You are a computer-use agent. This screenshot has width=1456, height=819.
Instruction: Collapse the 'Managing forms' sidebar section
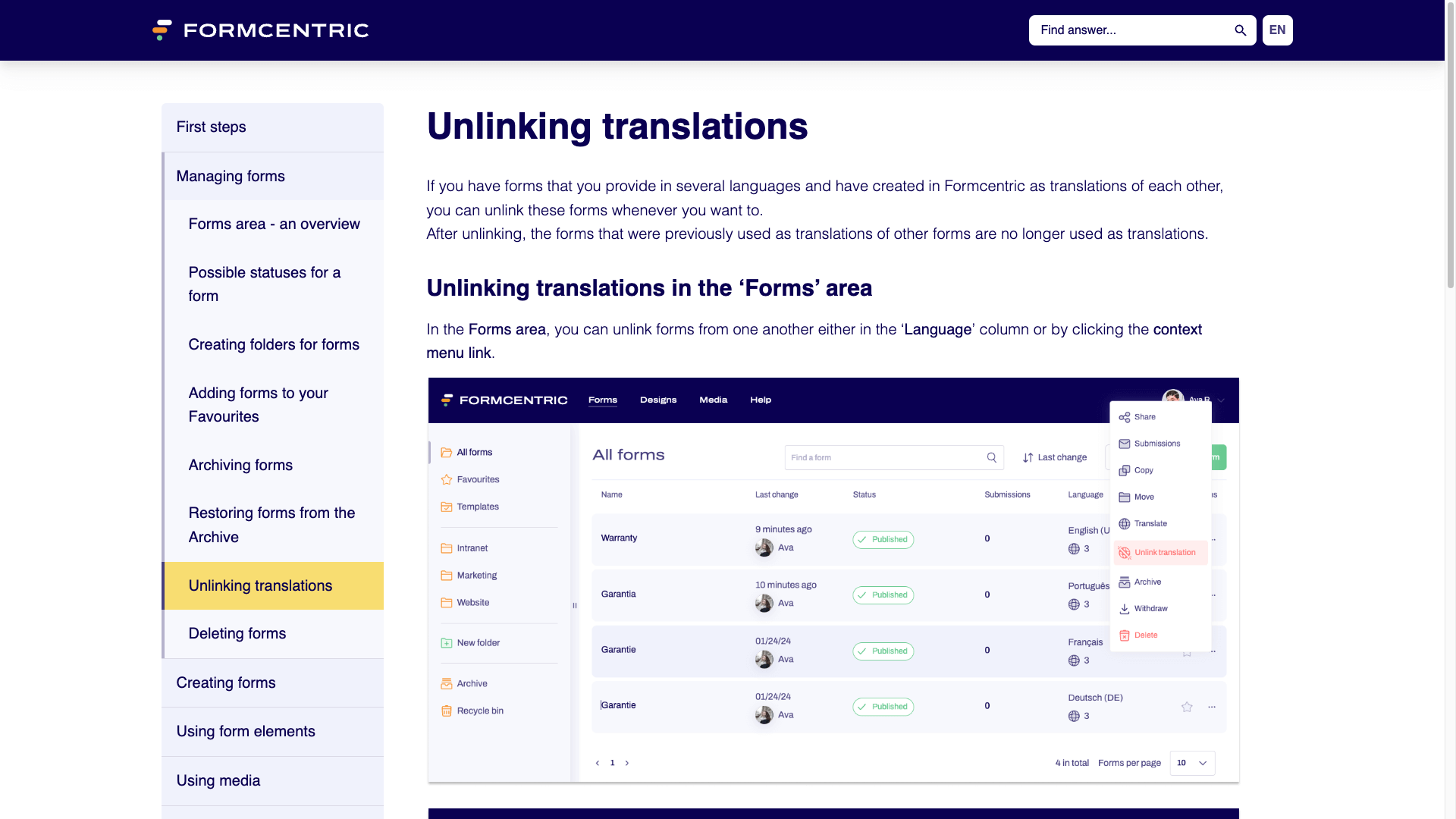272,176
